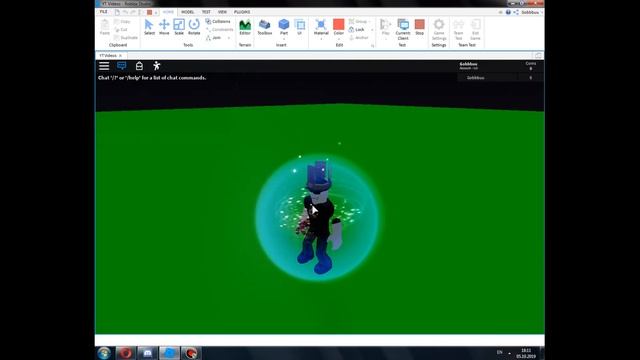This screenshot has width=640, height=360.
Task: Open the Terrain Editor
Action: pos(245,27)
